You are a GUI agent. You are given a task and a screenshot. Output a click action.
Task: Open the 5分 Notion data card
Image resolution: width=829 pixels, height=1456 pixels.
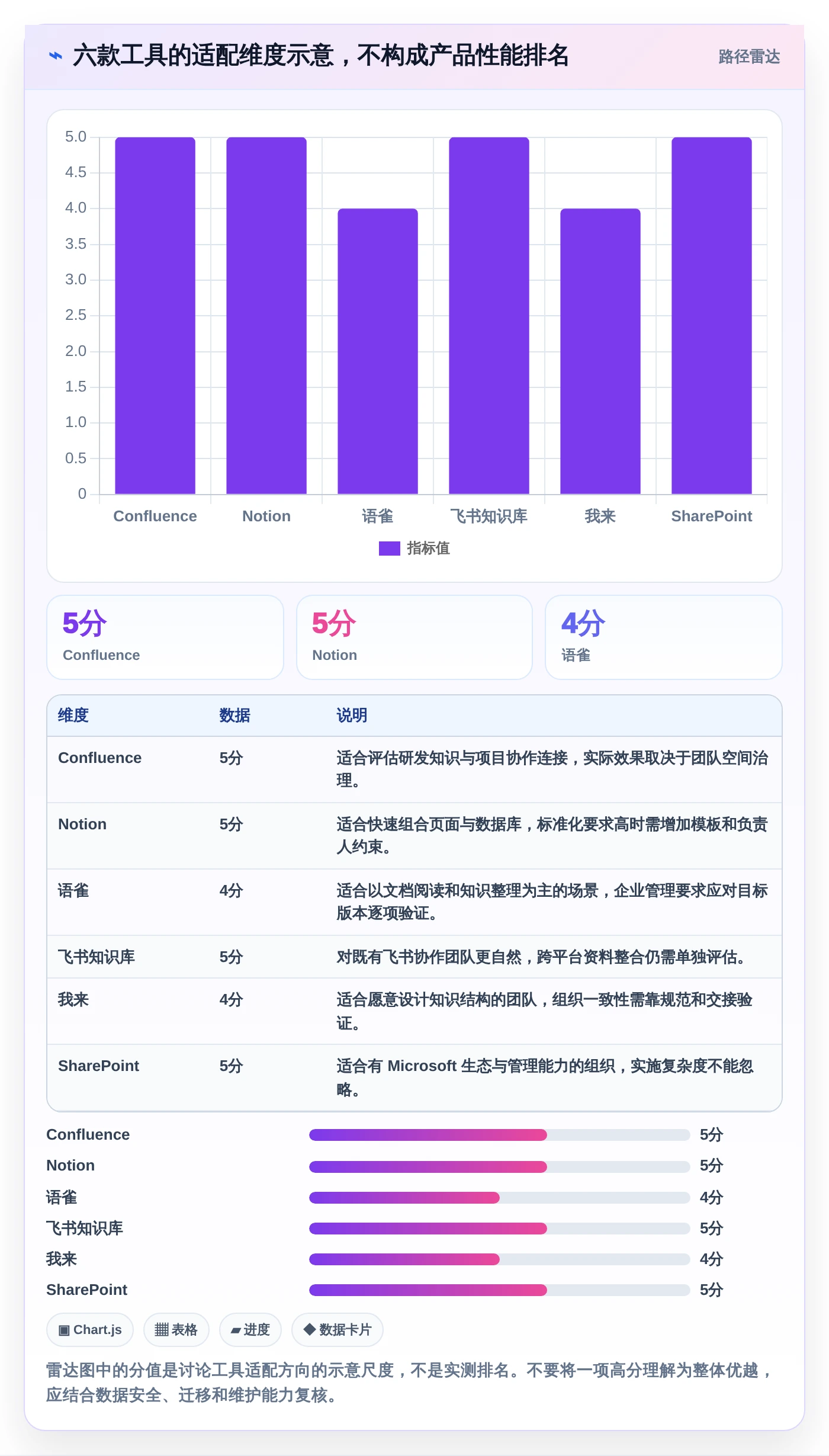click(415, 637)
